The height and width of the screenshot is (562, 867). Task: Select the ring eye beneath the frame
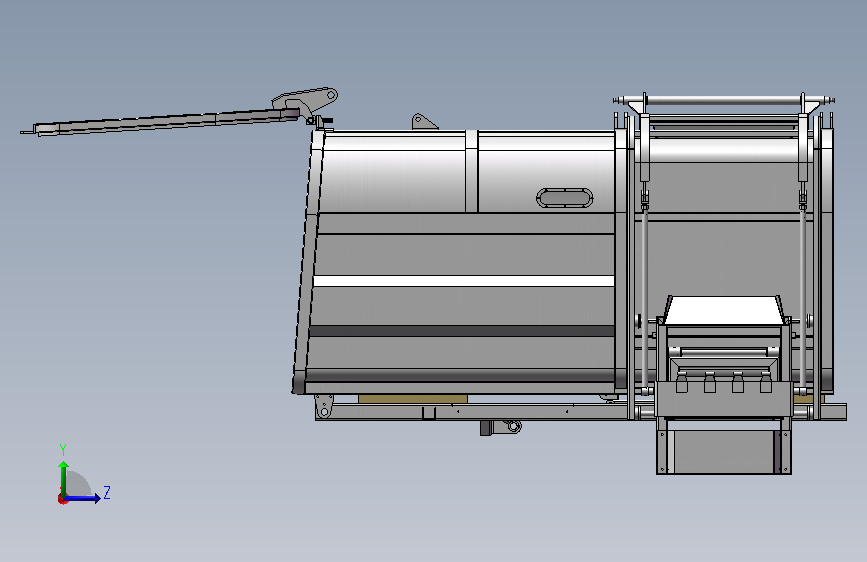tap(514, 426)
